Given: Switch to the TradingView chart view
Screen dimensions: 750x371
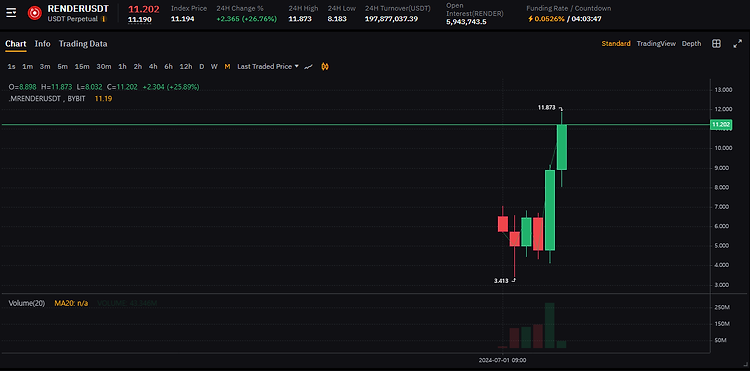Looking at the screenshot, I should [x=656, y=44].
